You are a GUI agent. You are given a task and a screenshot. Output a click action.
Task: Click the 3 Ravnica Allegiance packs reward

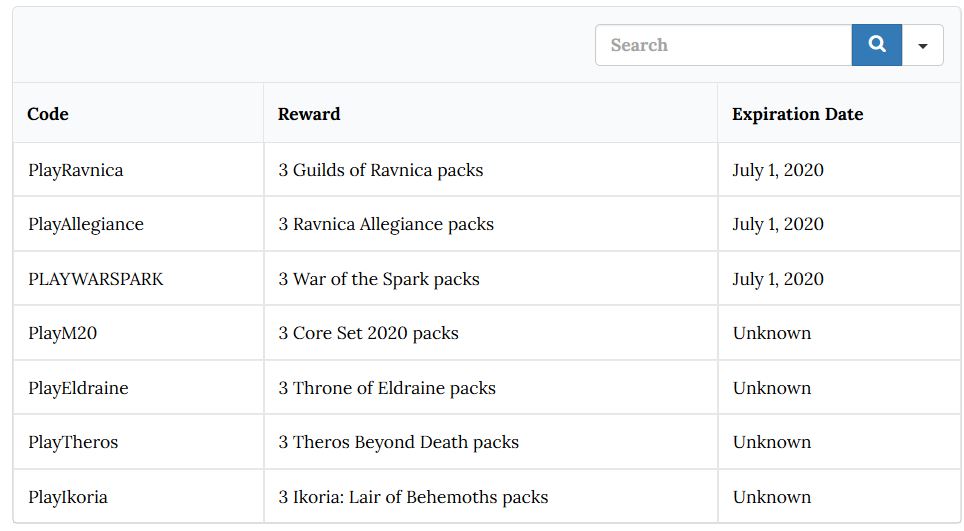[386, 224]
